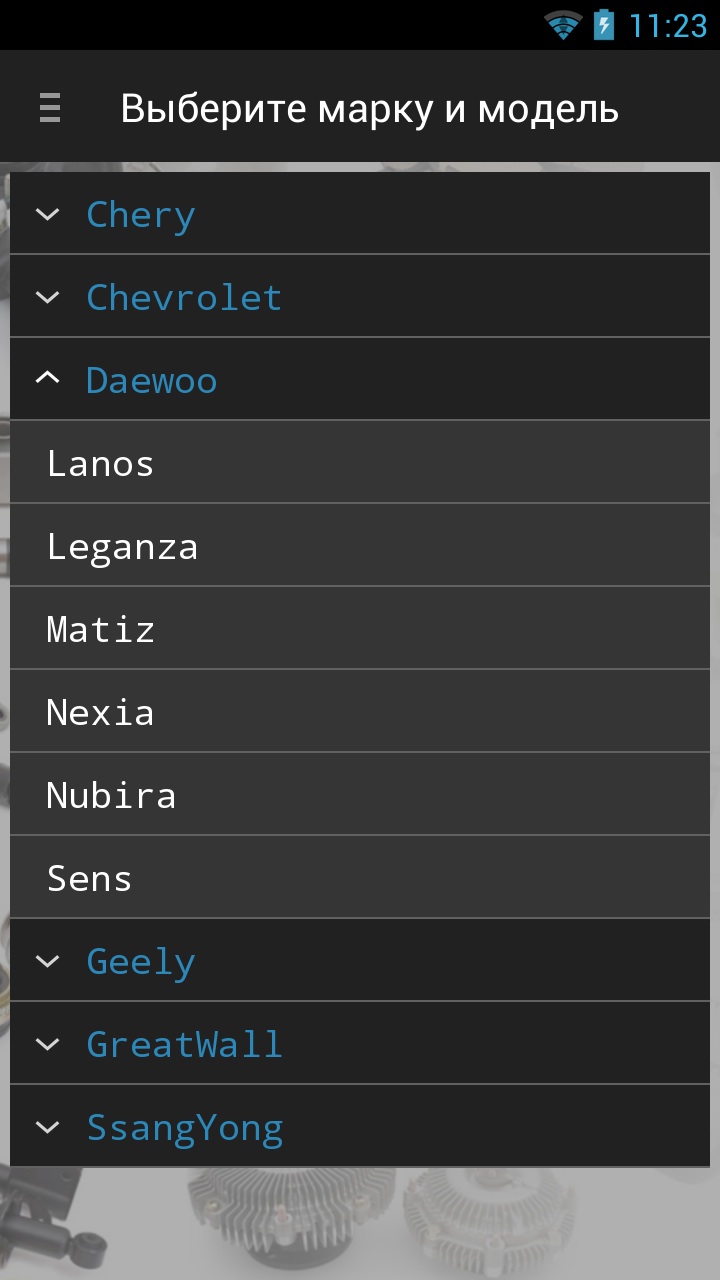Open the Chevrolet brand label

click(184, 297)
